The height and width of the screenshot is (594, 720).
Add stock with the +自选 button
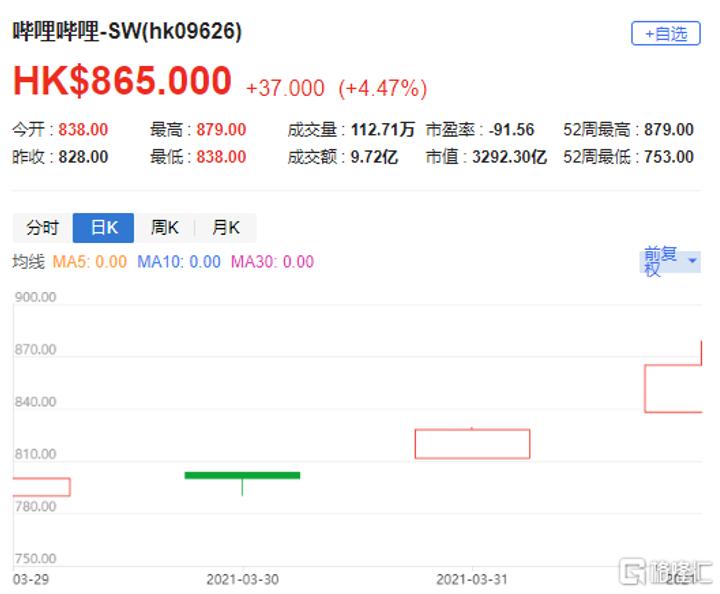665,34
